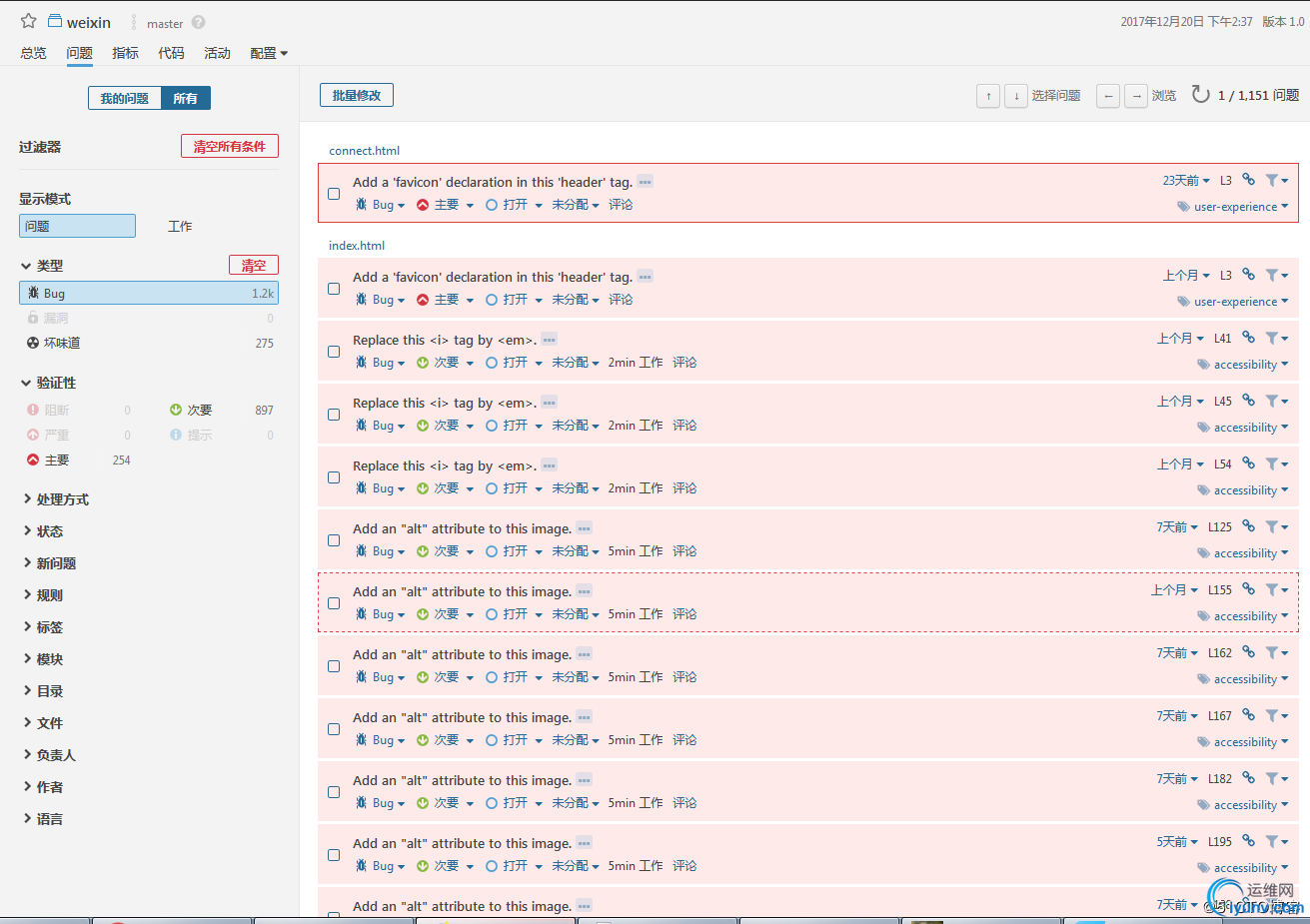1310x924 pixels.
Task: Click 清空所有条件 button
Action: tap(230, 146)
